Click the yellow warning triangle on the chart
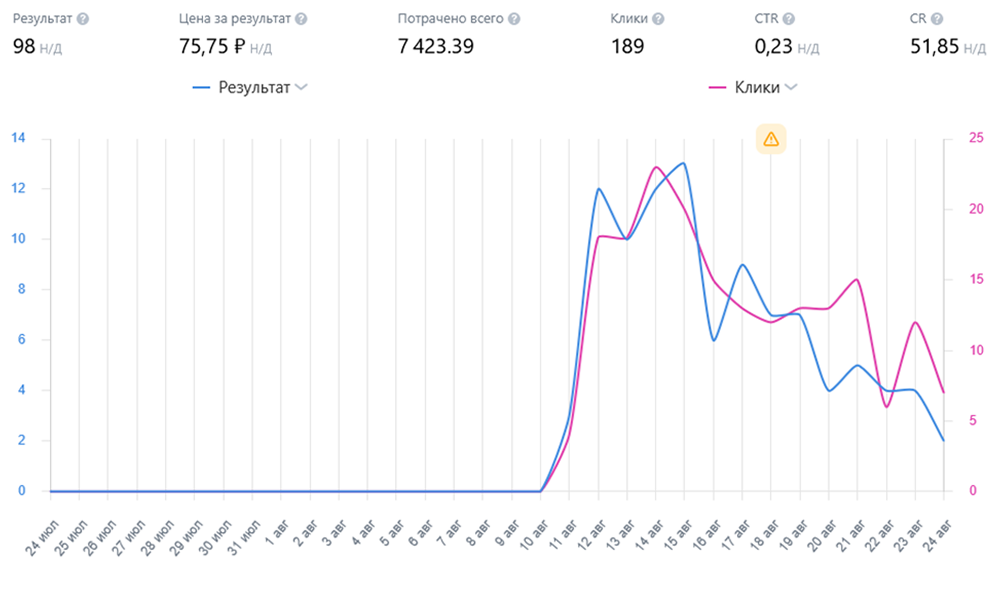This screenshot has height=598, width=1000. pos(770,139)
